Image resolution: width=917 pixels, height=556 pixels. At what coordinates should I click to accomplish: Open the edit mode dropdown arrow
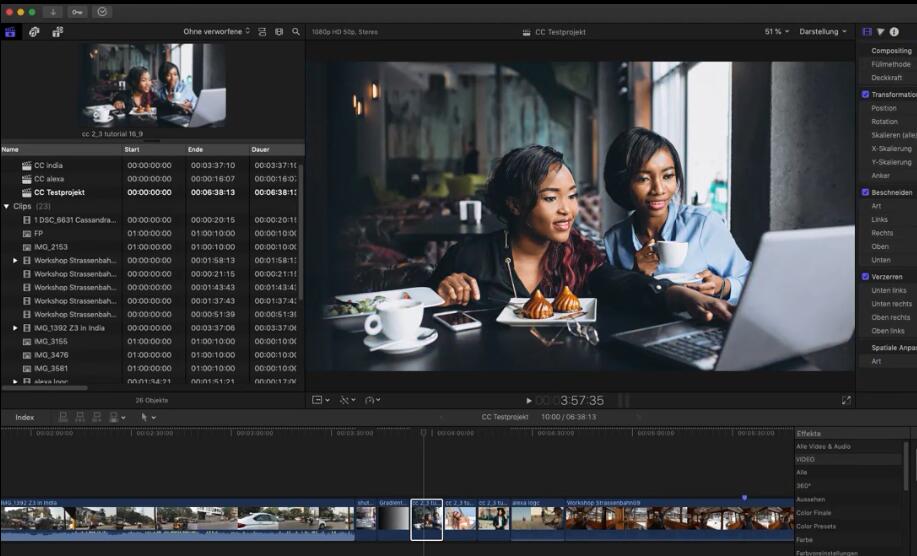(123, 417)
